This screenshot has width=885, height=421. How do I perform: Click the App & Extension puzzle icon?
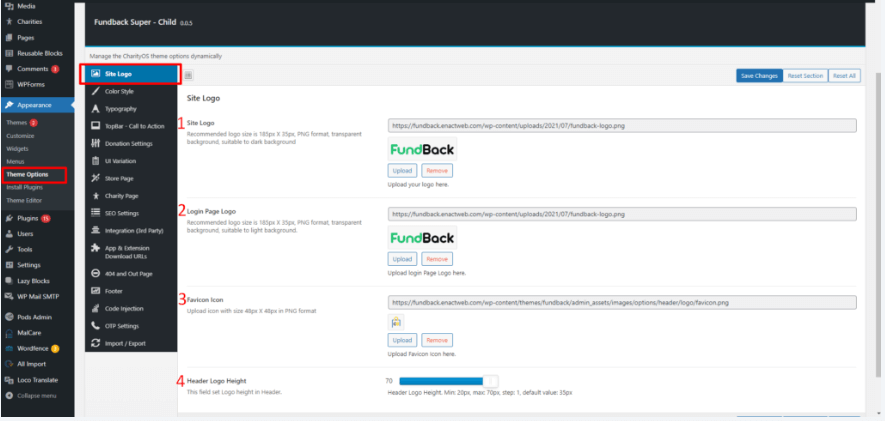pyautogui.click(x=95, y=248)
